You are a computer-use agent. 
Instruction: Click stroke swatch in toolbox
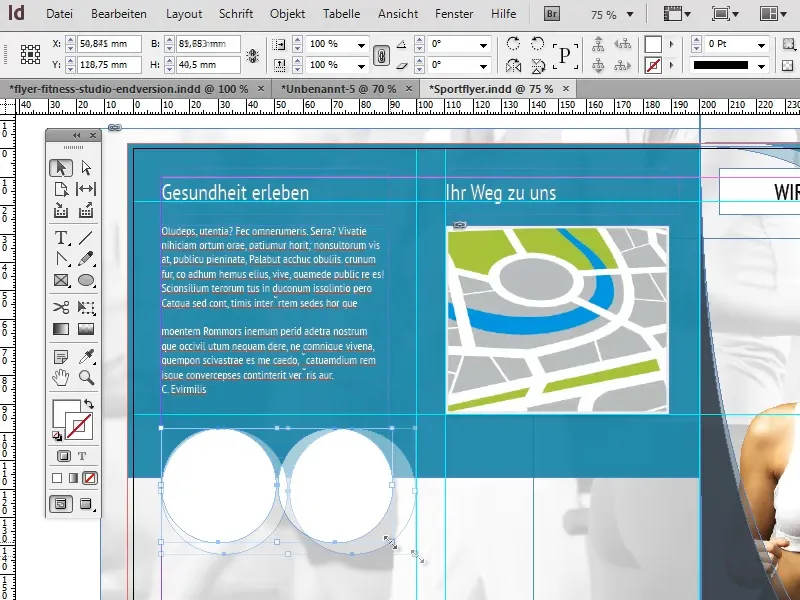coord(79,427)
